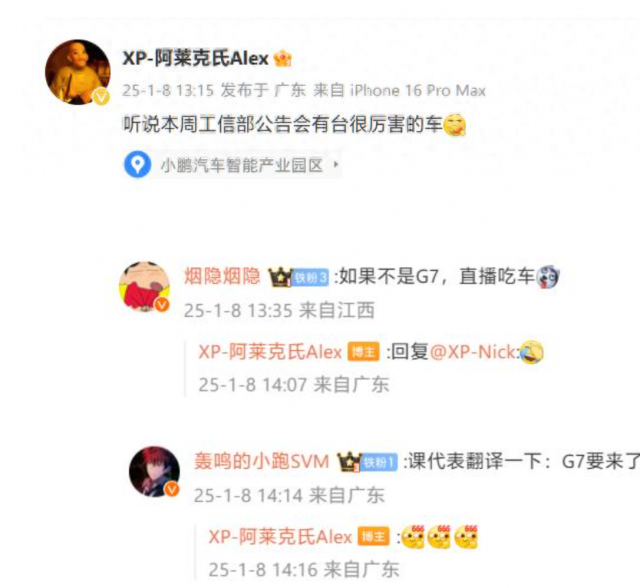
Task: Click the 铁粉1 fan badge
Action: 380,463
